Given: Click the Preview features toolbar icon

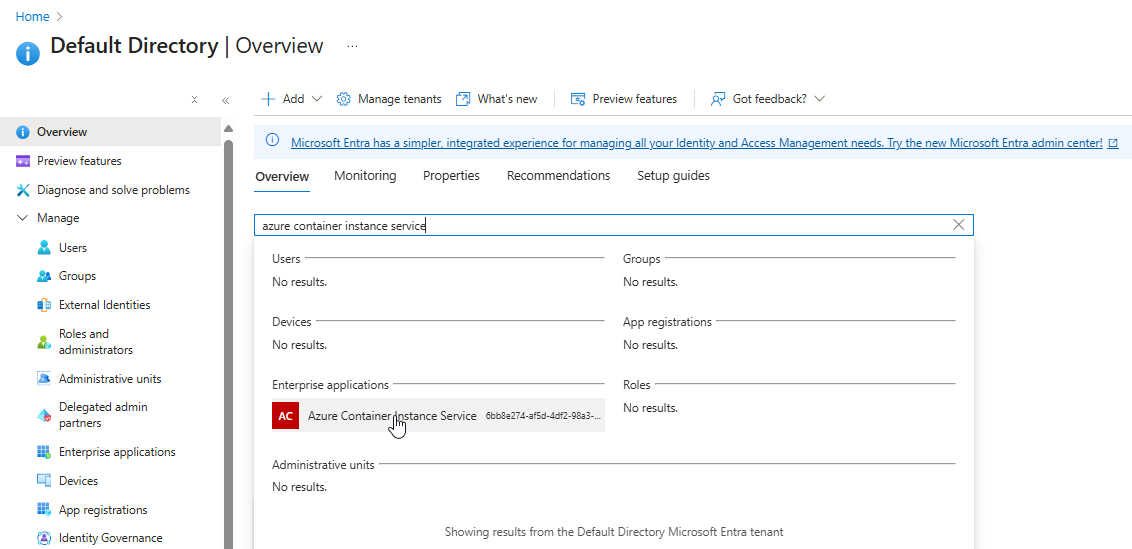Looking at the screenshot, I should pos(578,99).
